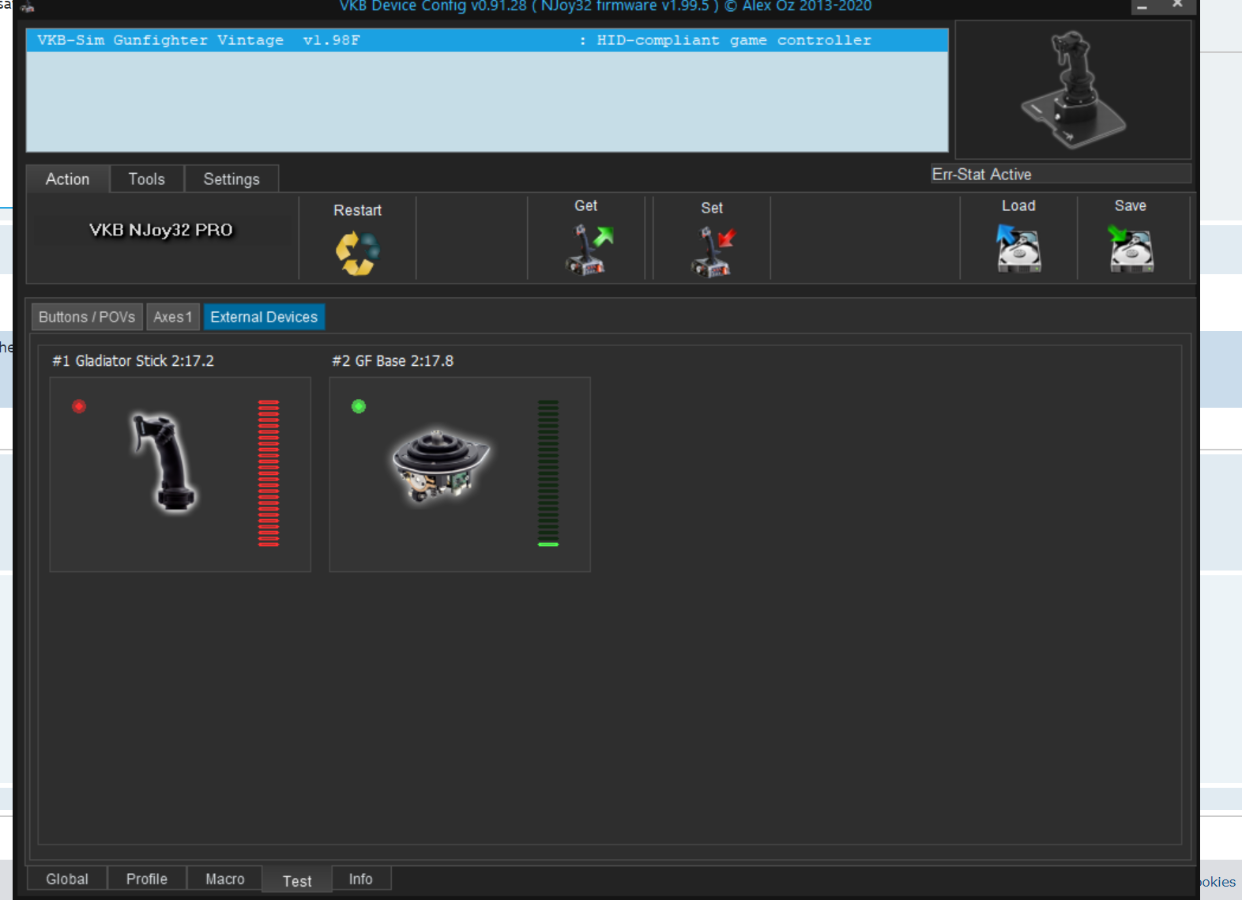Image resolution: width=1242 pixels, height=900 pixels.
Task: Open the Profile bottom tab
Action: pos(146,879)
